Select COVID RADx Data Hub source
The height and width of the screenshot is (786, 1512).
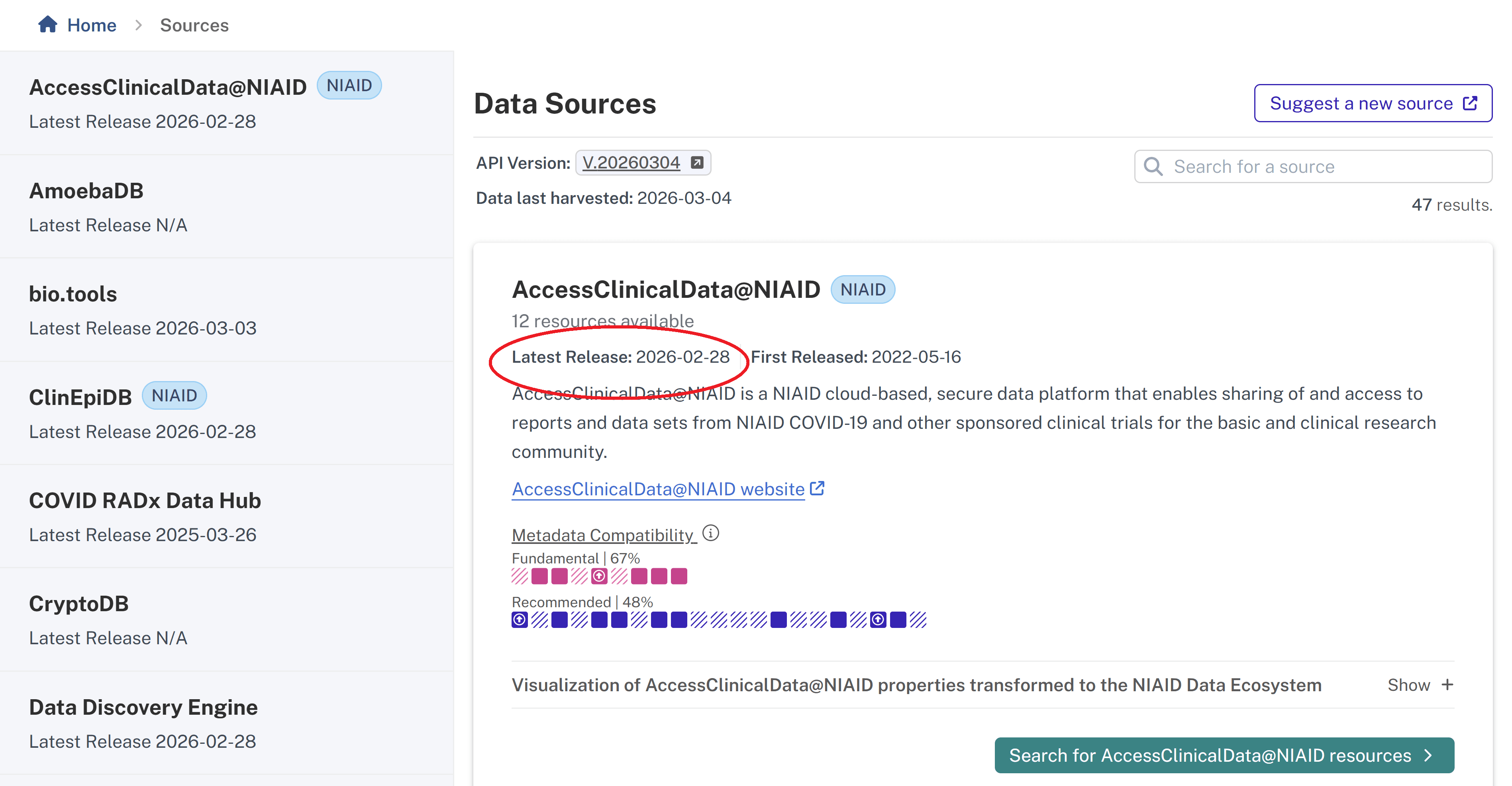pyautogui.click(x=227, y=517)
